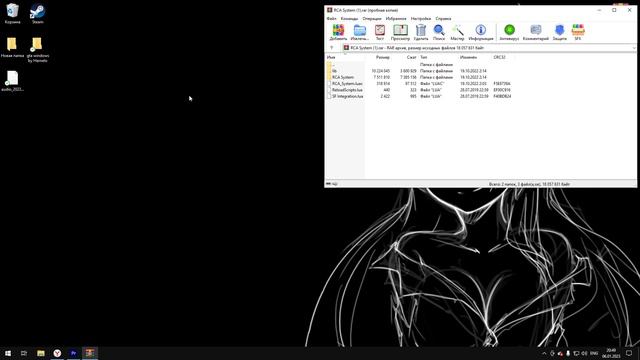Select the Корзина recycle bin desktop icon
640x360 pixels.
tap(13, 13)
